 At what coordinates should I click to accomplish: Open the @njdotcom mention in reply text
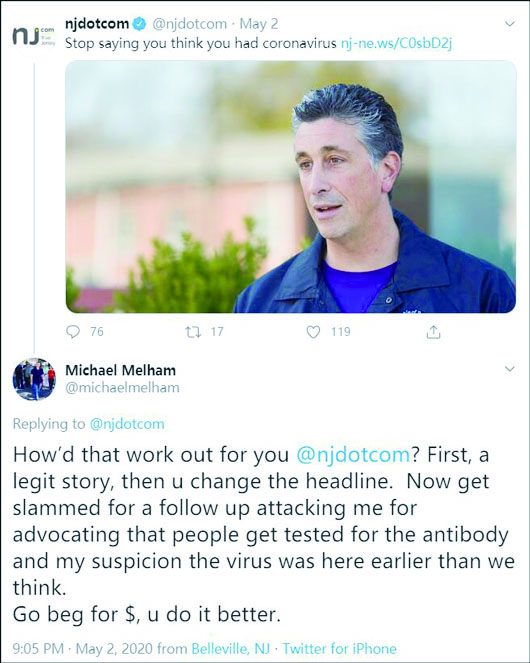pyautogui.click(x=353, y=455)
